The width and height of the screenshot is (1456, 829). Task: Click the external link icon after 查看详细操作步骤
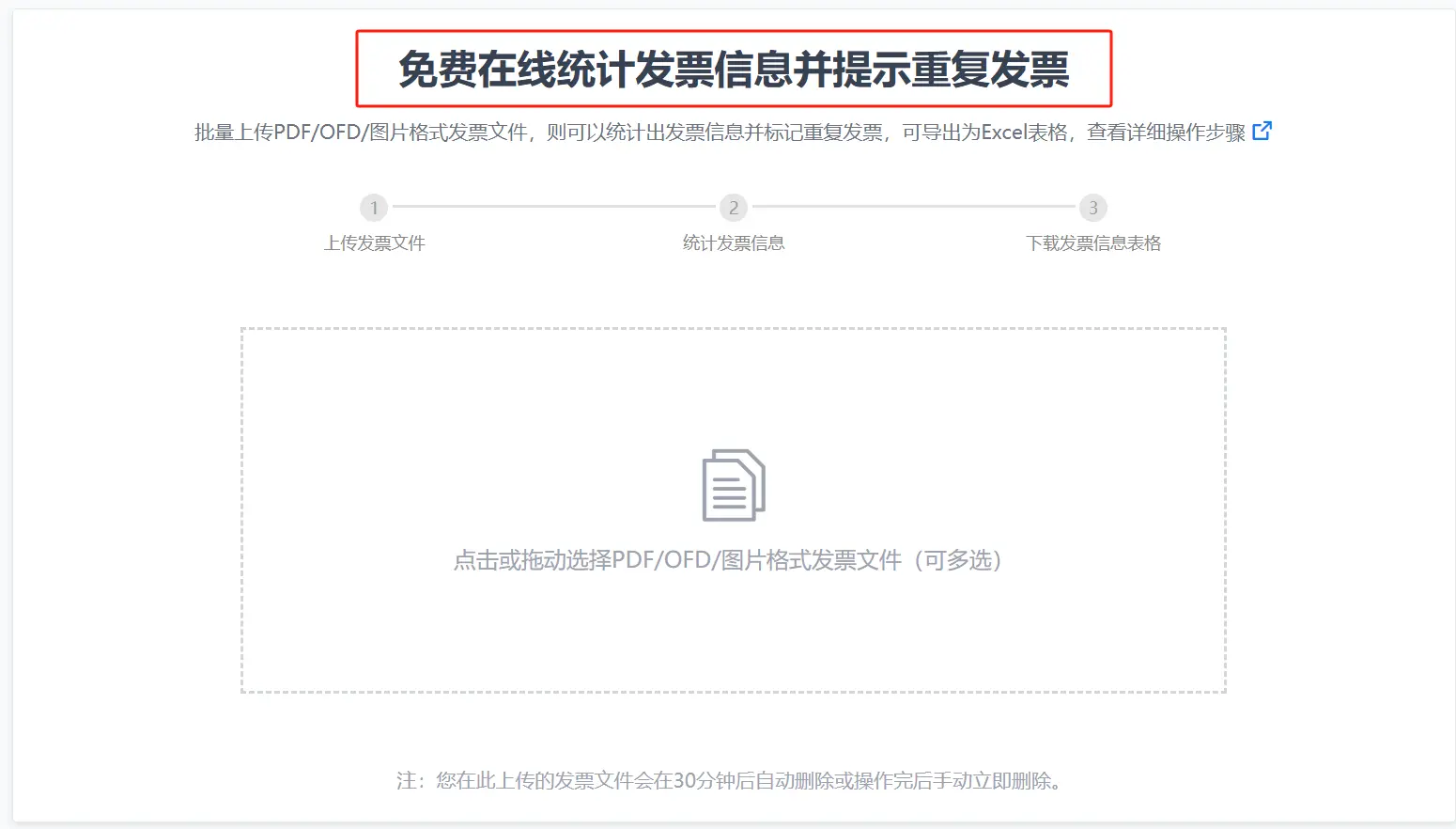[x=1262, y=132]
